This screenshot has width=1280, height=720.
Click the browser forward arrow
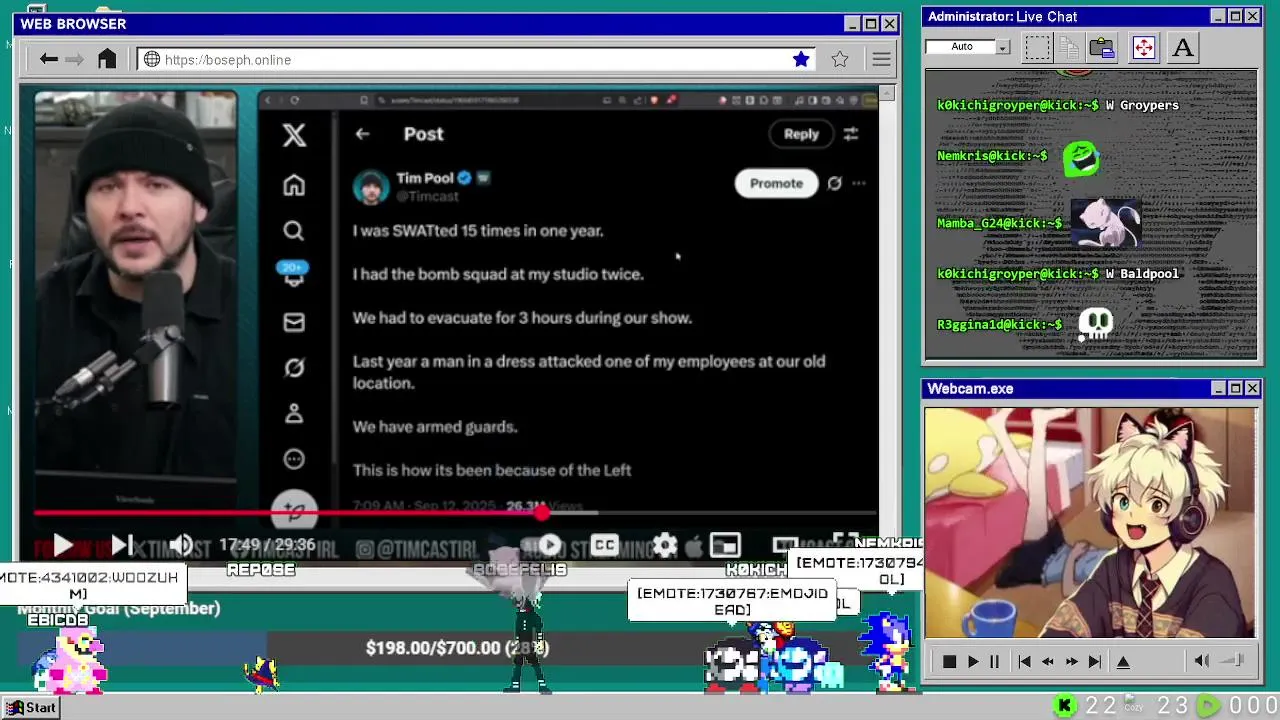coord(75,59)
